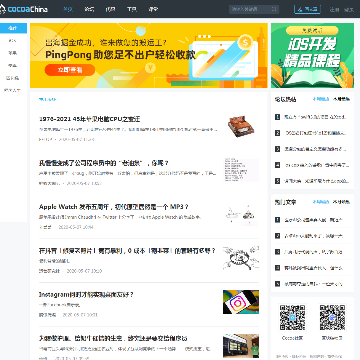360x360 pixels.
Task: Click the blue outlined button with pen icon
Action: (x=307, y=9)
